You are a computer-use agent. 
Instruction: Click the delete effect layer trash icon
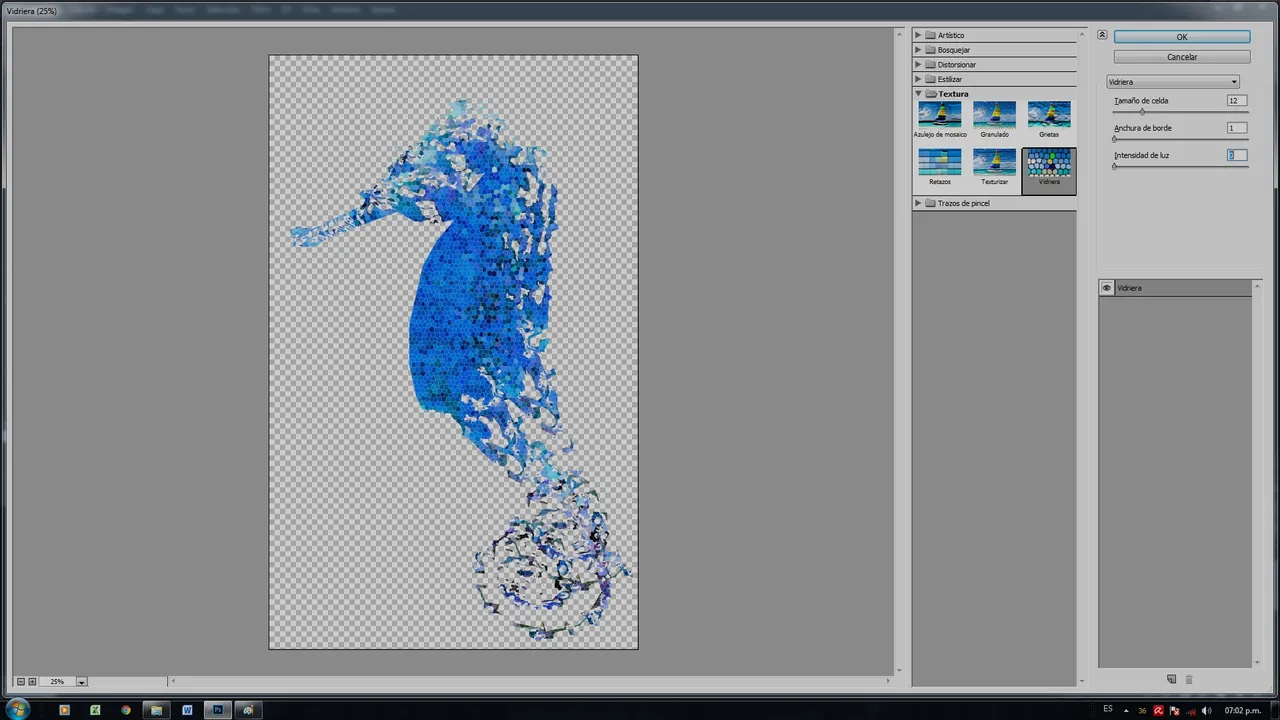[x=1189, y=679]
